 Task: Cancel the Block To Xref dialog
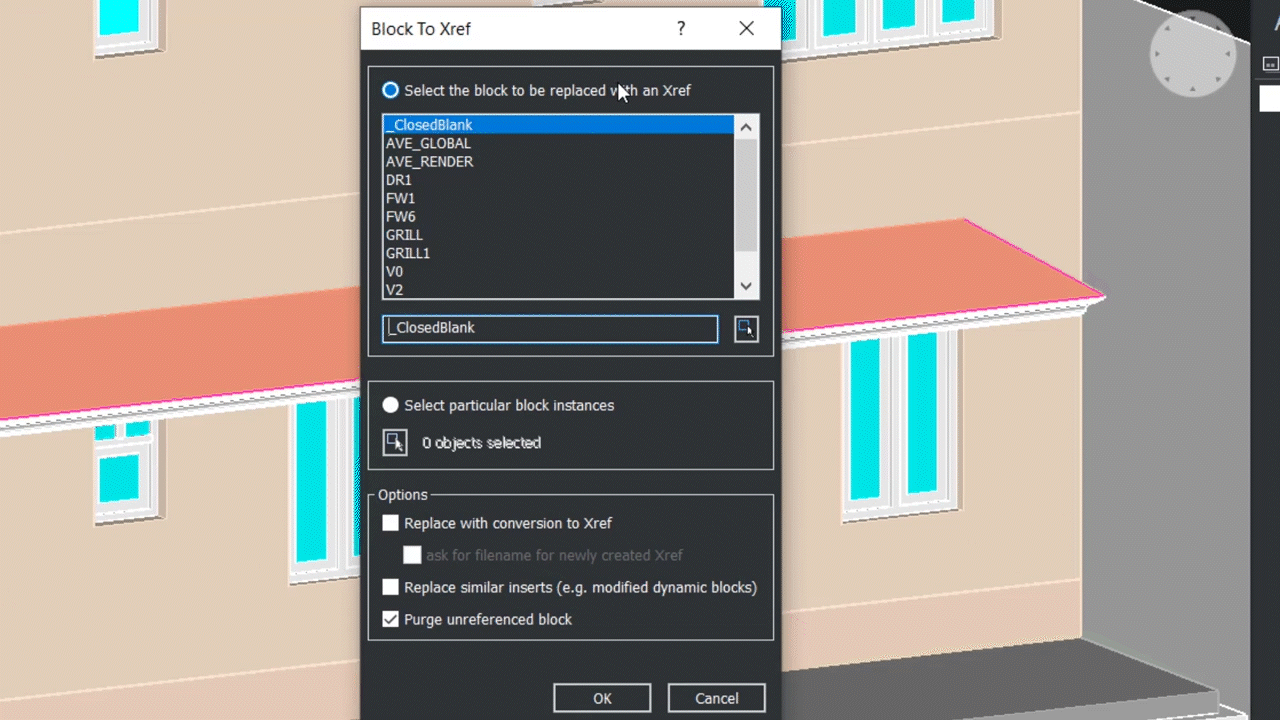tap(716, 698)
